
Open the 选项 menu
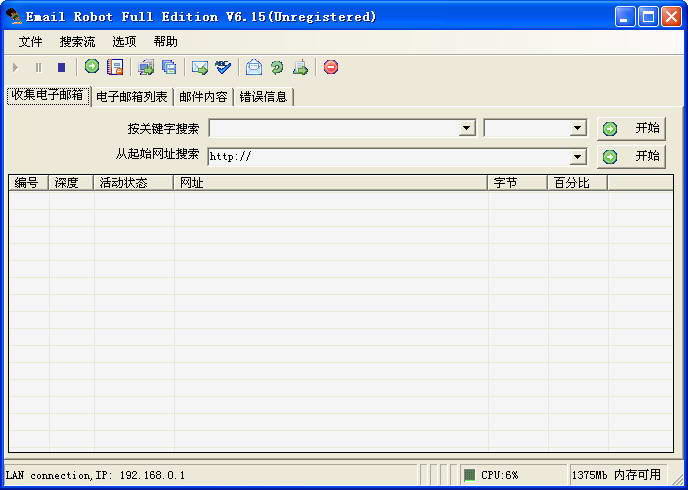[x=124, y=42]
